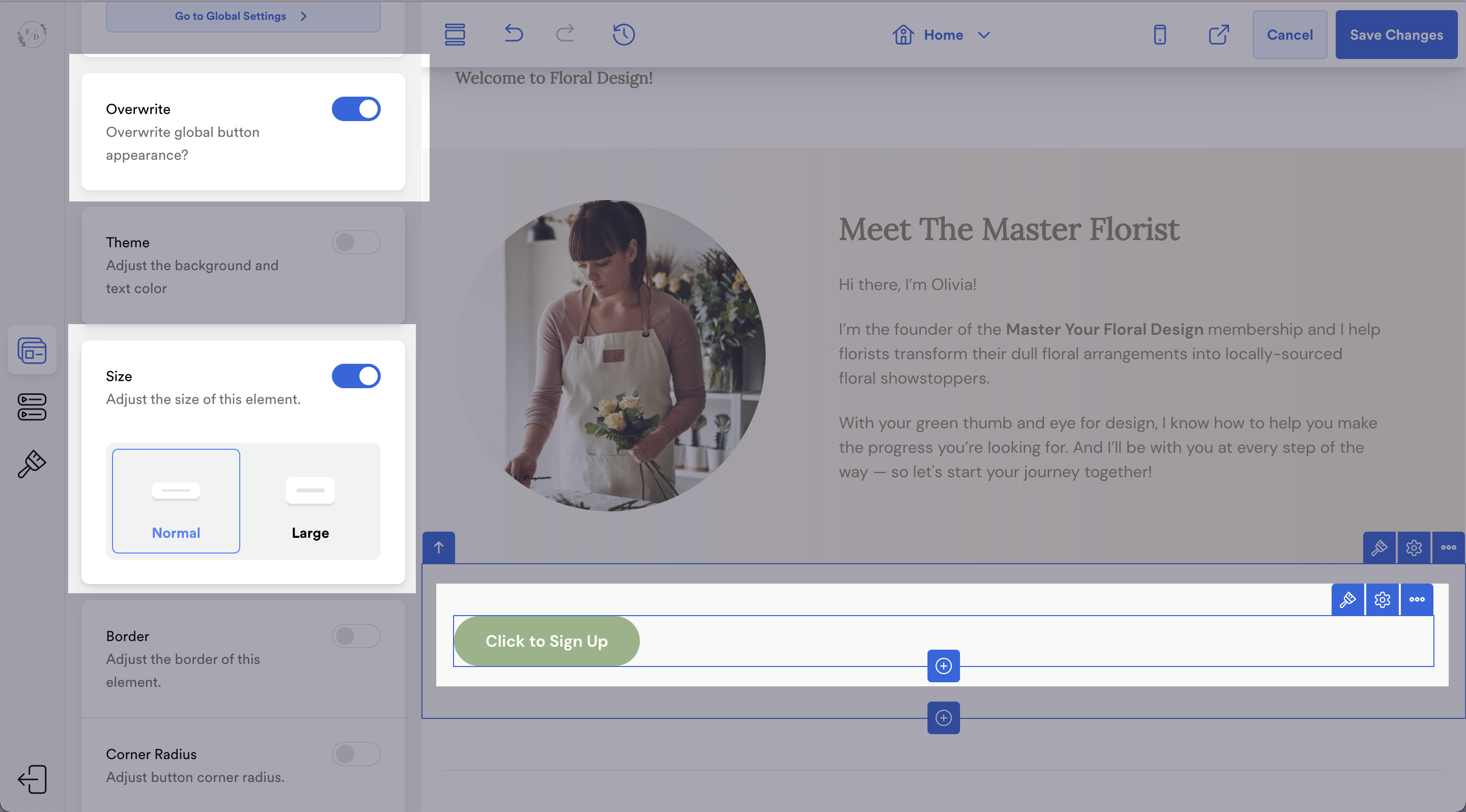
Task: Enable the Corner Radius toggle
Action: point(356,754)
